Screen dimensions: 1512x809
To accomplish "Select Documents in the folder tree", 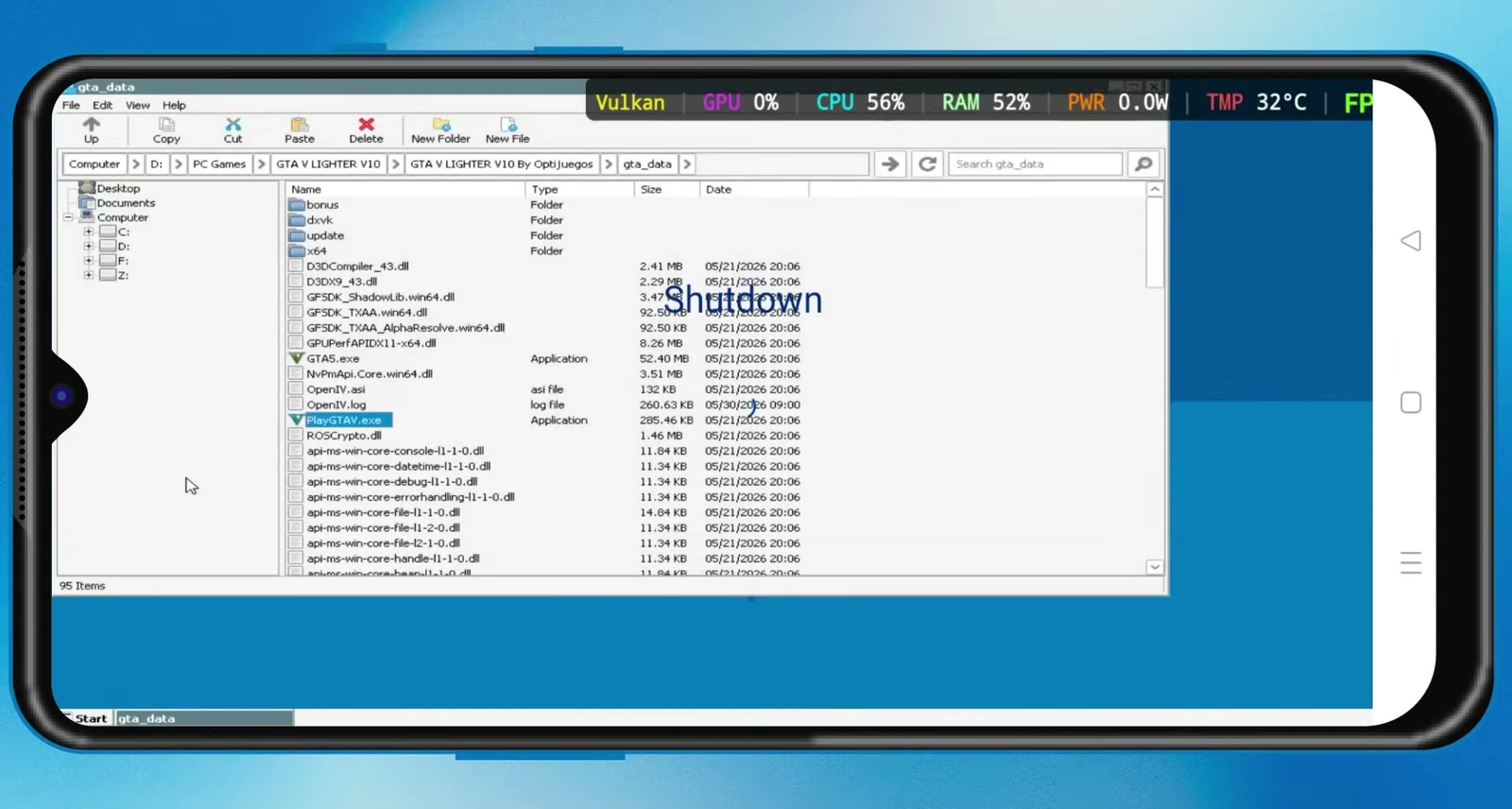I will pyautogui.click(x=126, y=202).
